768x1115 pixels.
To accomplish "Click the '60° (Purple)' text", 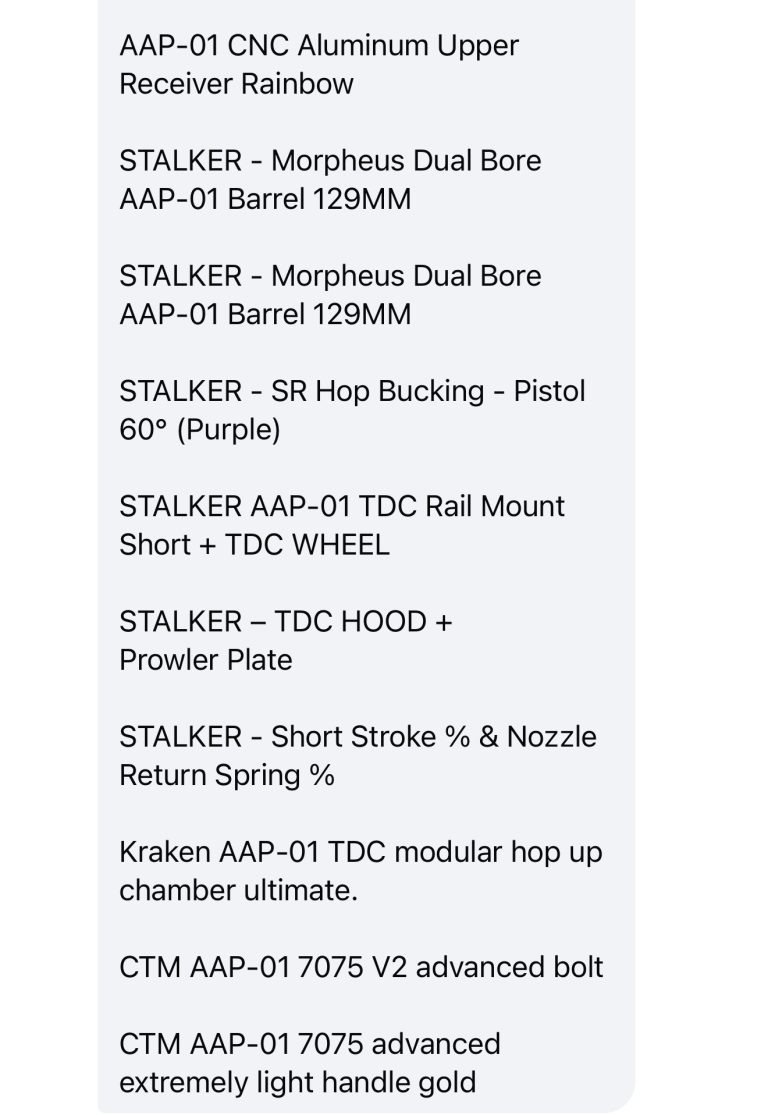I will [200, 431].
